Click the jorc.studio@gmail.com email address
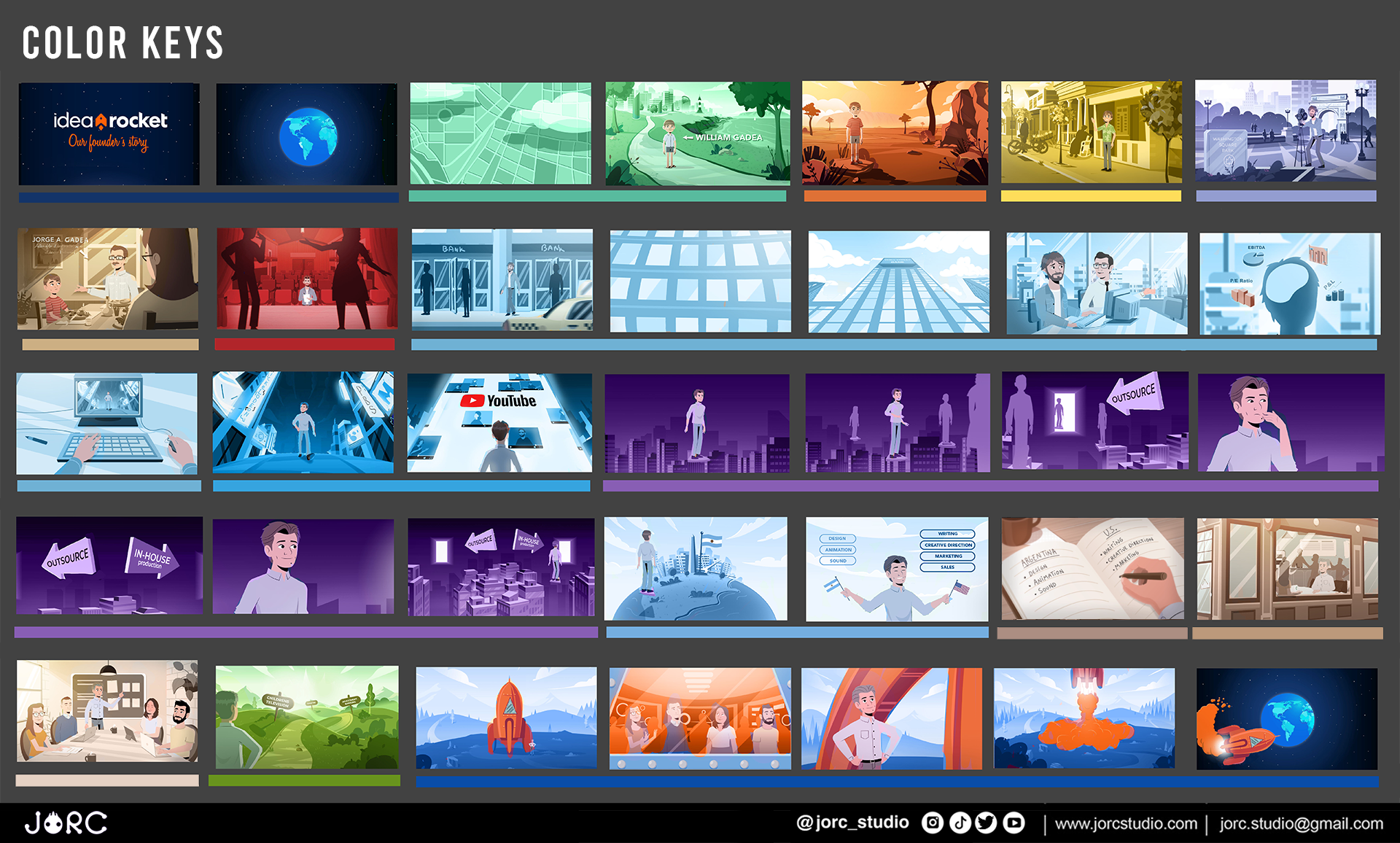 [1301, 824]
